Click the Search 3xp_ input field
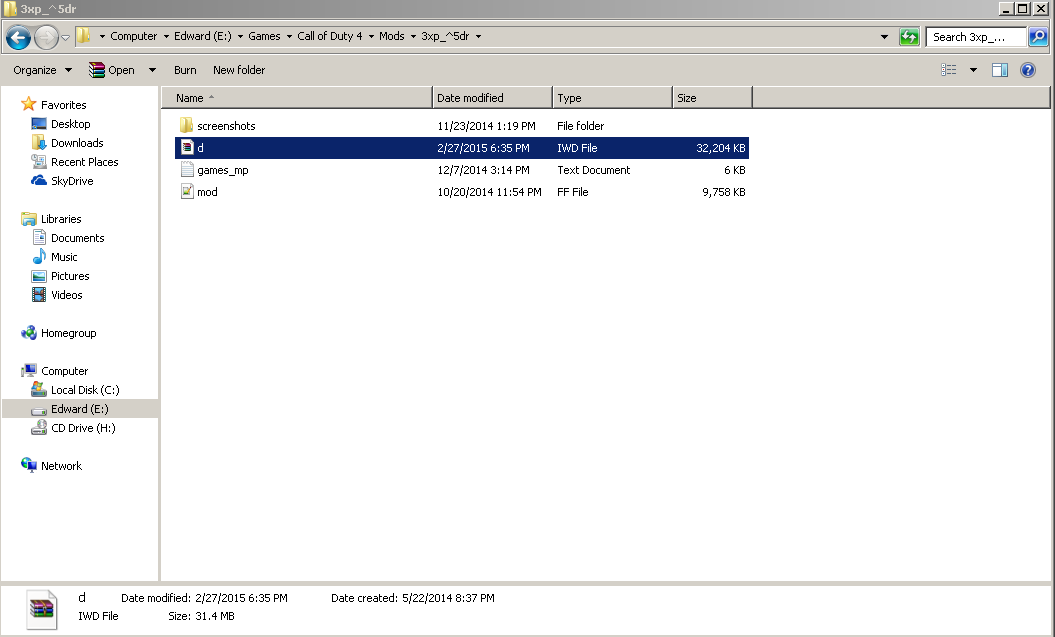Viewport: 1055px width, 637px height. pos(976,37)
